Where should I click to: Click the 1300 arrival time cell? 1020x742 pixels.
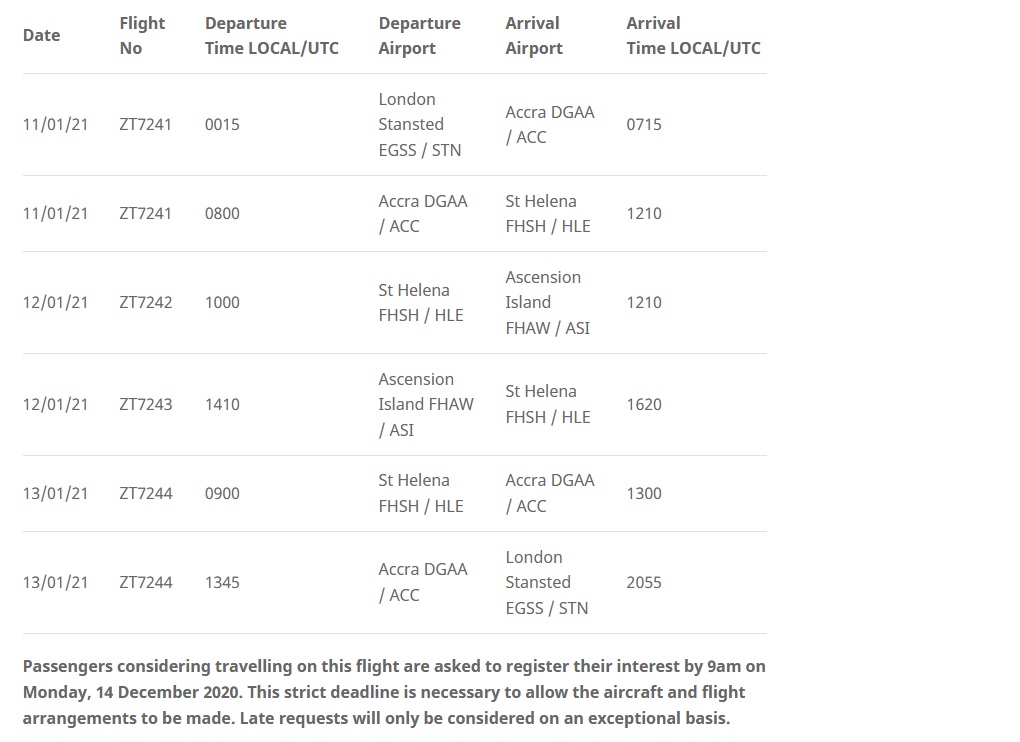pyautogui.click(x=644, y=494)
